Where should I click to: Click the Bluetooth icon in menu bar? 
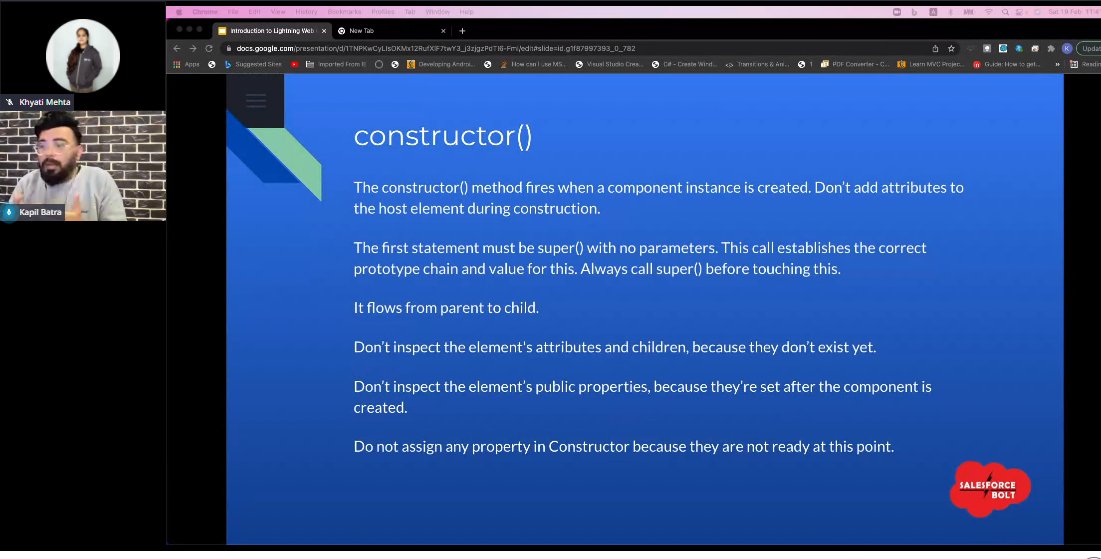(950, 12)
